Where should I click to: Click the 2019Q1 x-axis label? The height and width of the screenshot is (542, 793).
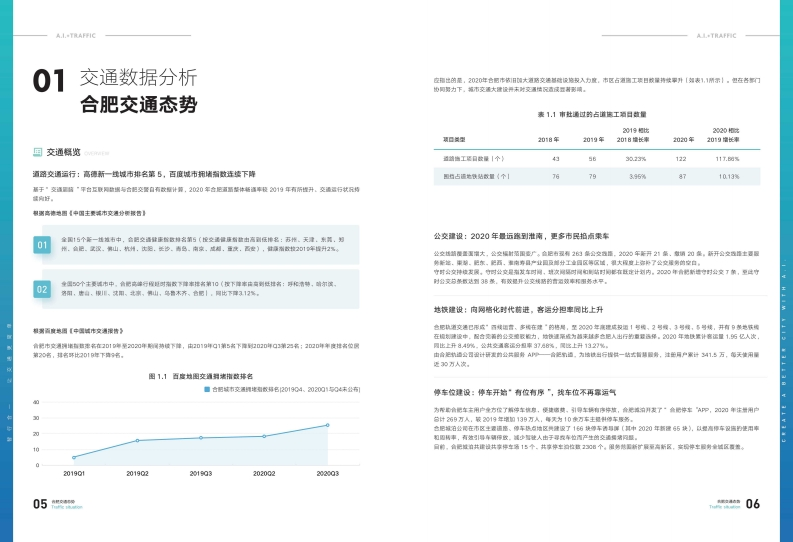pos(74,473)
